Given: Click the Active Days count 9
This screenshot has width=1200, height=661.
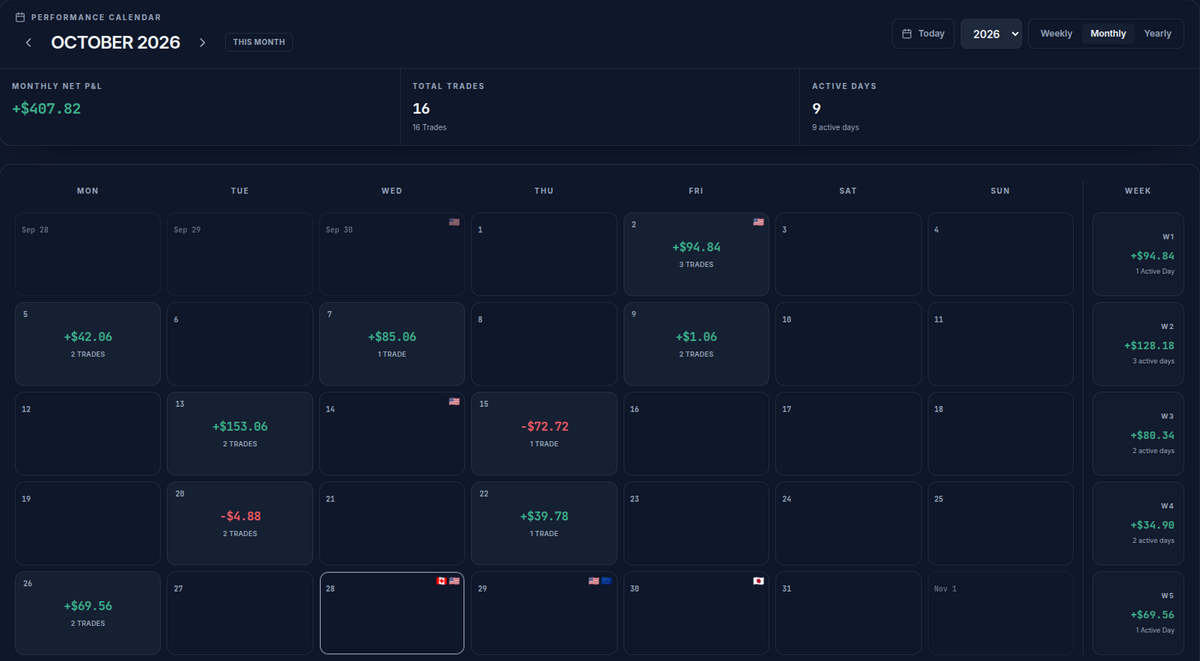Looking at the screenshot, I should coord(817,108).
